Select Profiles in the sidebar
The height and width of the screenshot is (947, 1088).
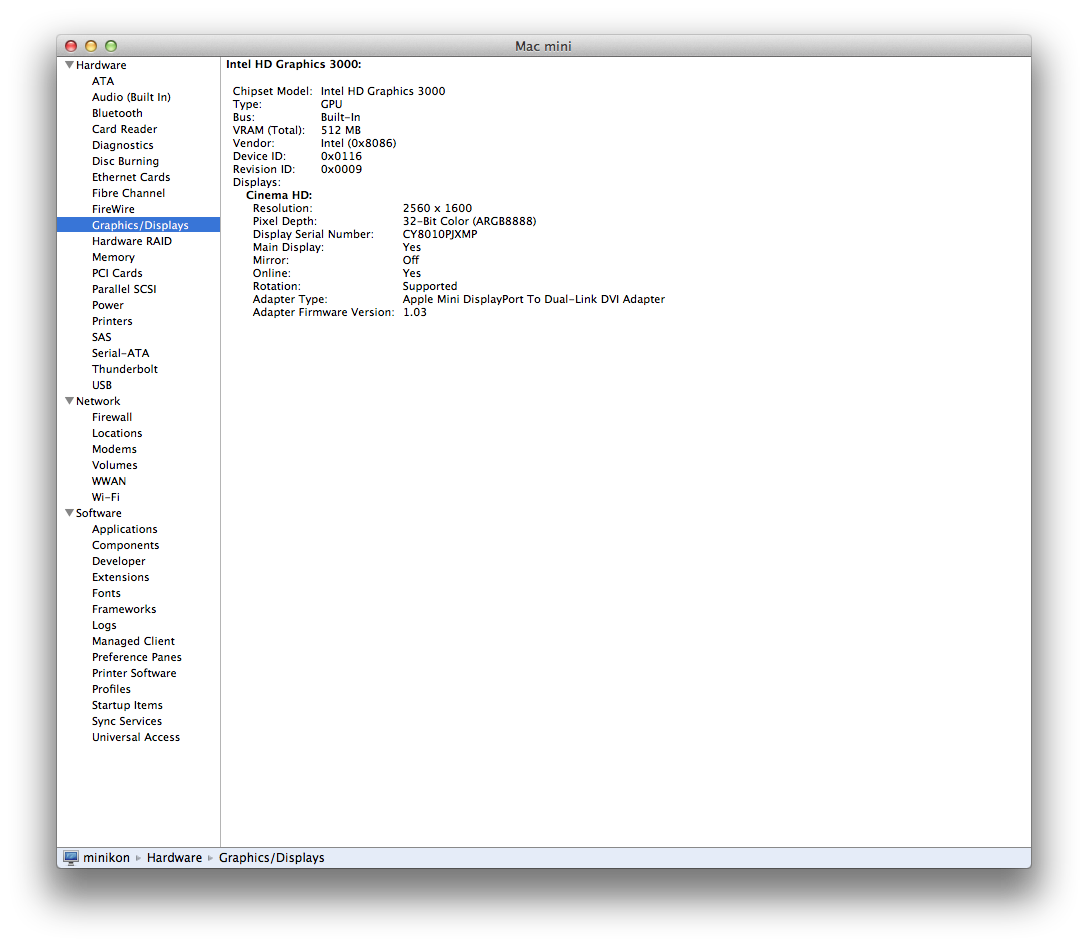pos(111,689)
